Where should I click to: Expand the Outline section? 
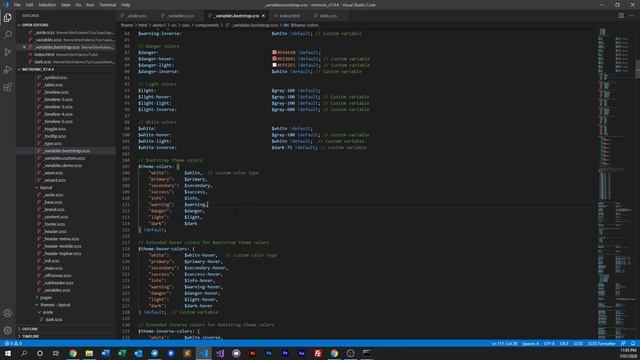(30, 329)
